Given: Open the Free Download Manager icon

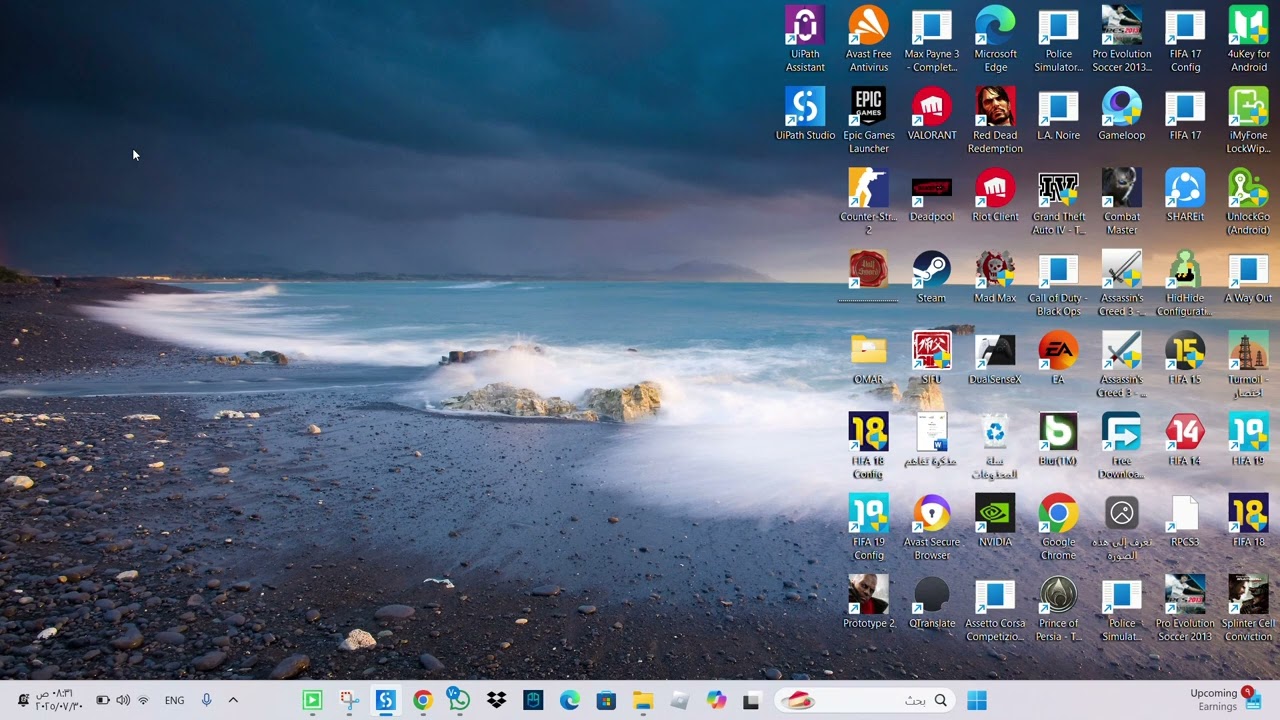Looking at the screenshot, I should click(1121, 447).
